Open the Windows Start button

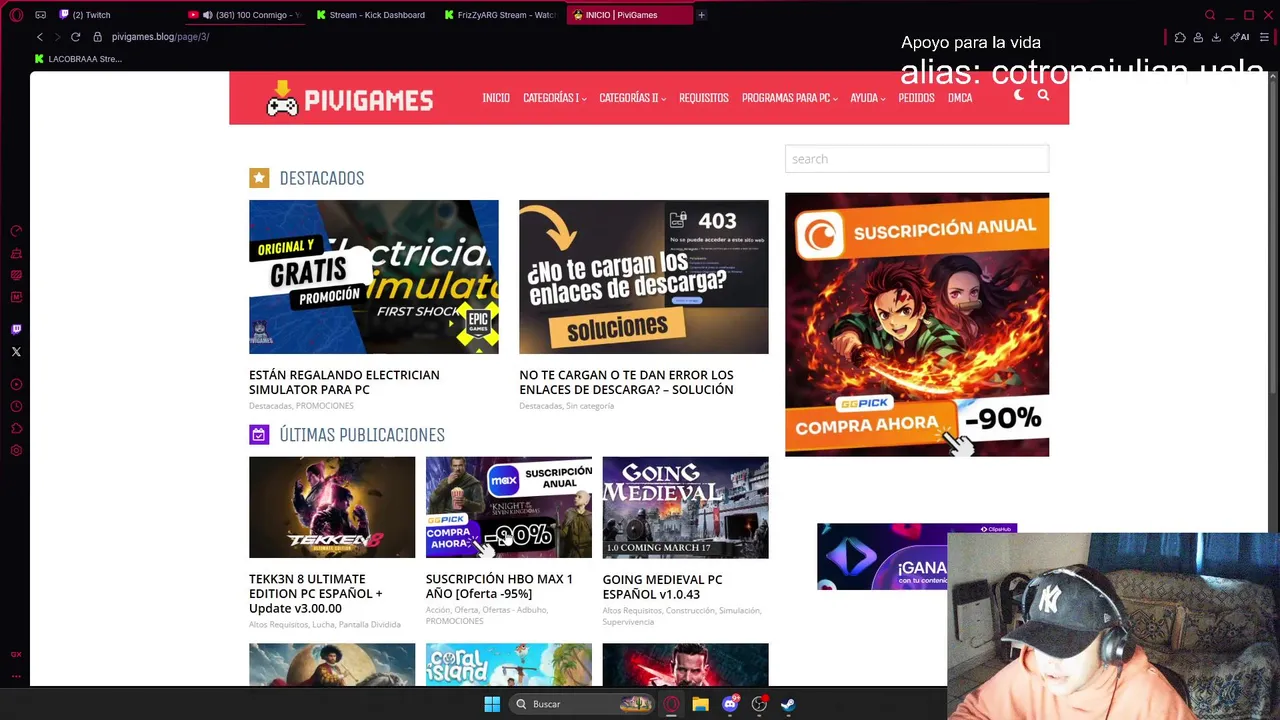click(x=492, y=704)
